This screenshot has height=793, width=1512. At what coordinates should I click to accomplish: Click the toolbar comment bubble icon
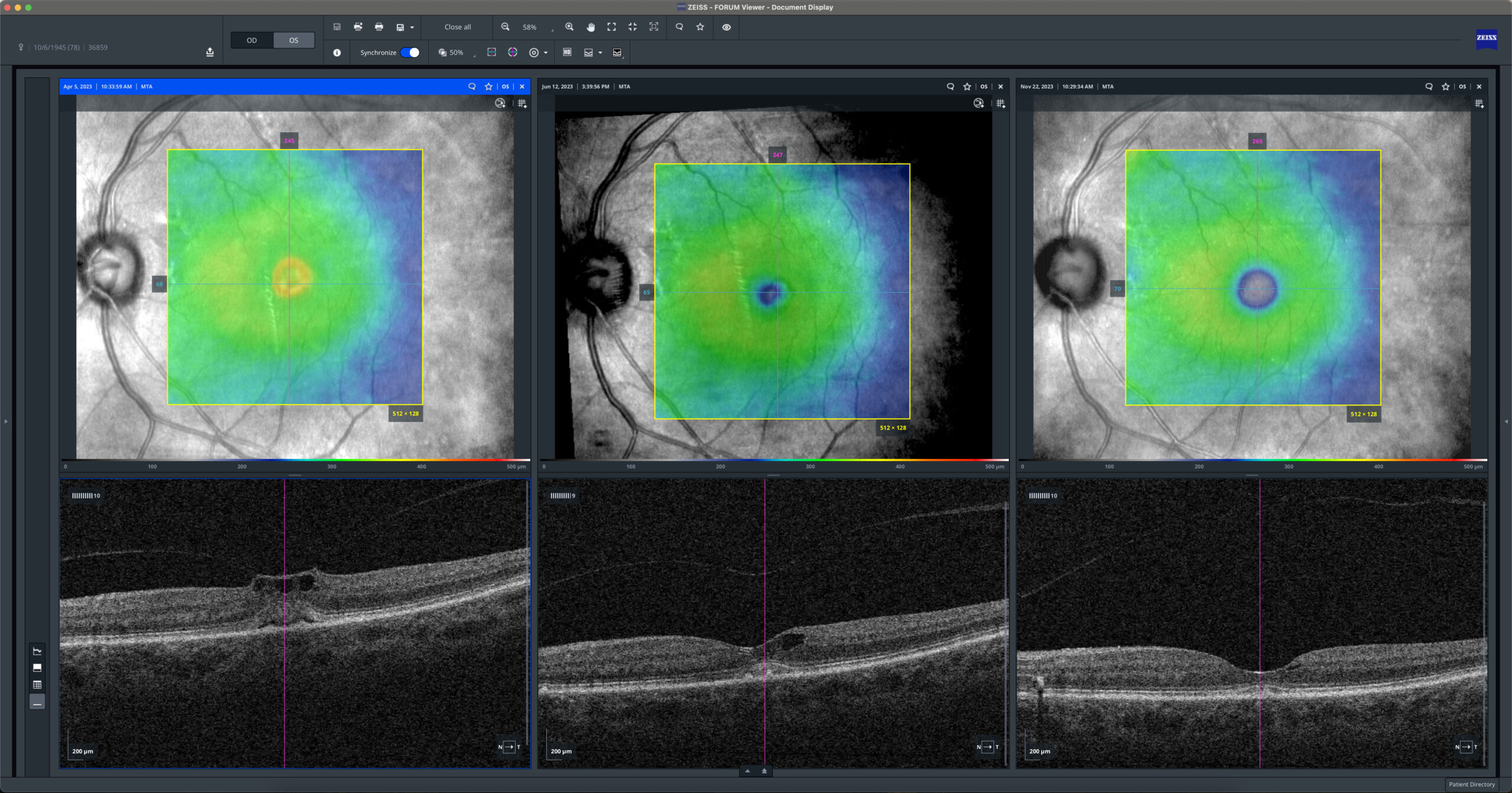click(679, 27)
